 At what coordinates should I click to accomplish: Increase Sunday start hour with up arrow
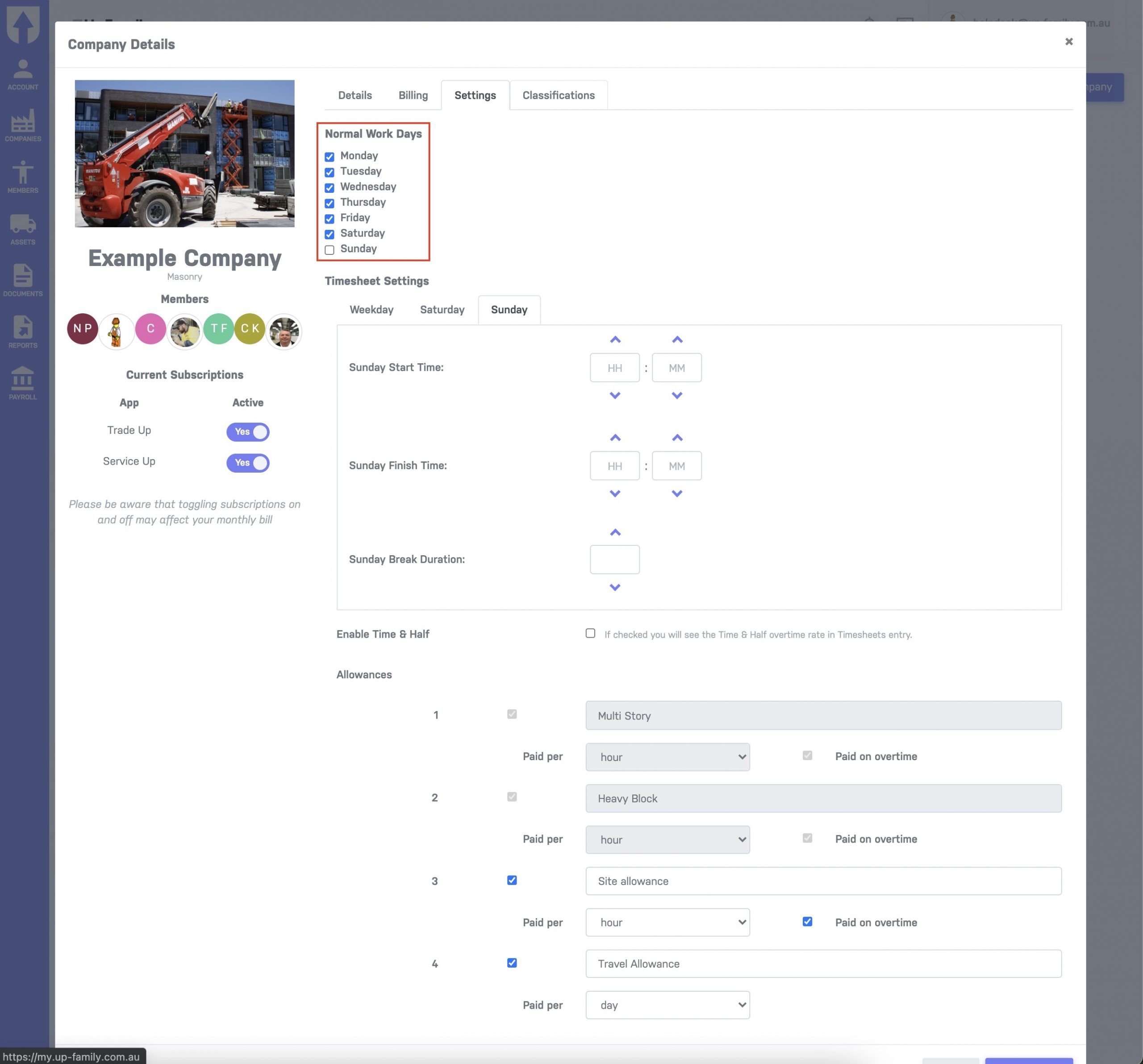(x=615, y=340)
